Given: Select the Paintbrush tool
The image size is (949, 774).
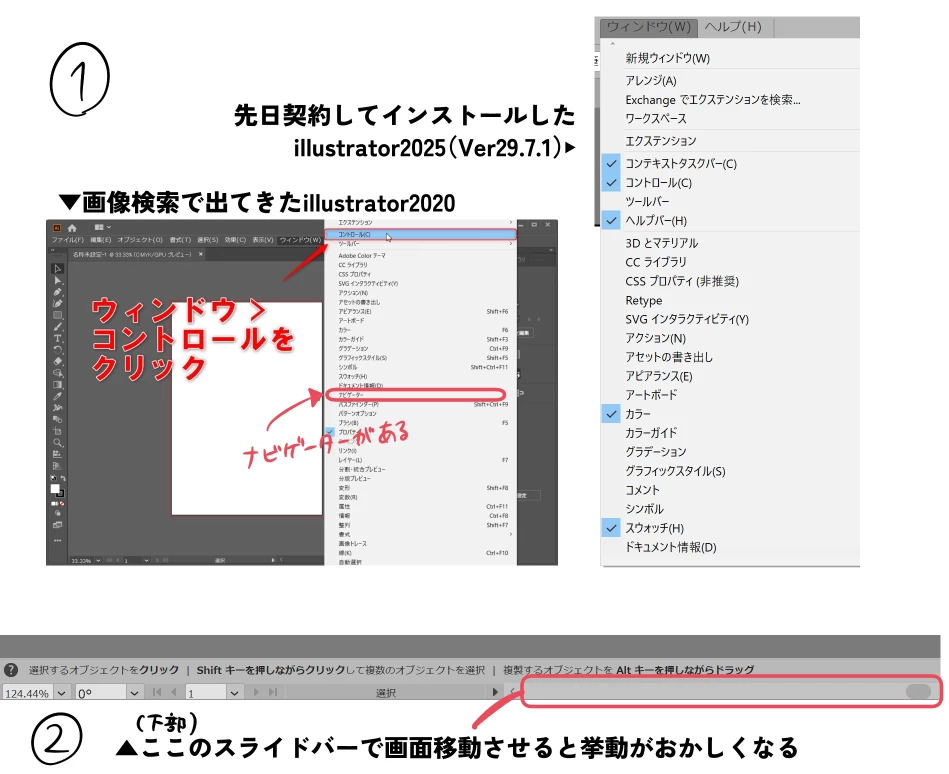Looking at the screenshot, I should pyautogui.click(x=57, y=327).
